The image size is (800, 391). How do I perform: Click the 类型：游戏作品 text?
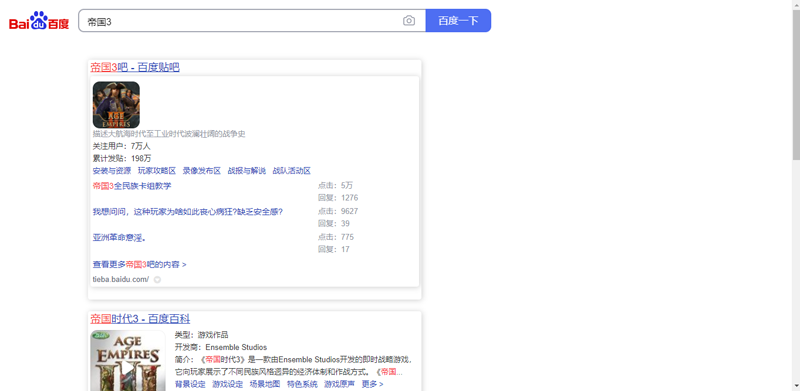tap(202, 335)
